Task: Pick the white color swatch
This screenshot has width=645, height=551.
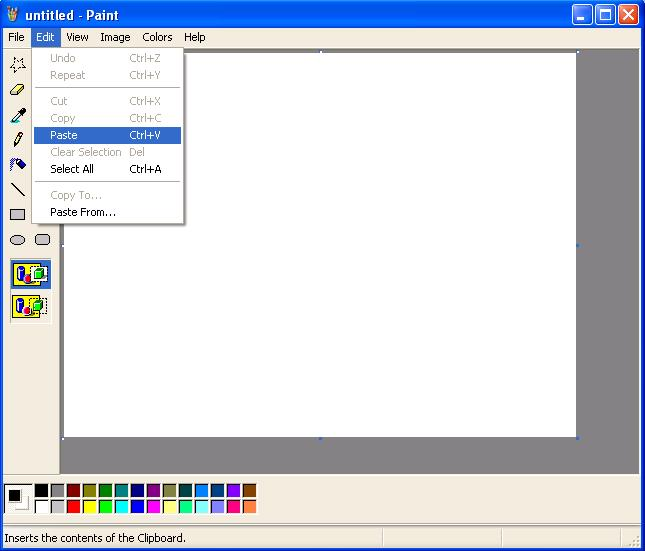Action: tap(42, 507)
